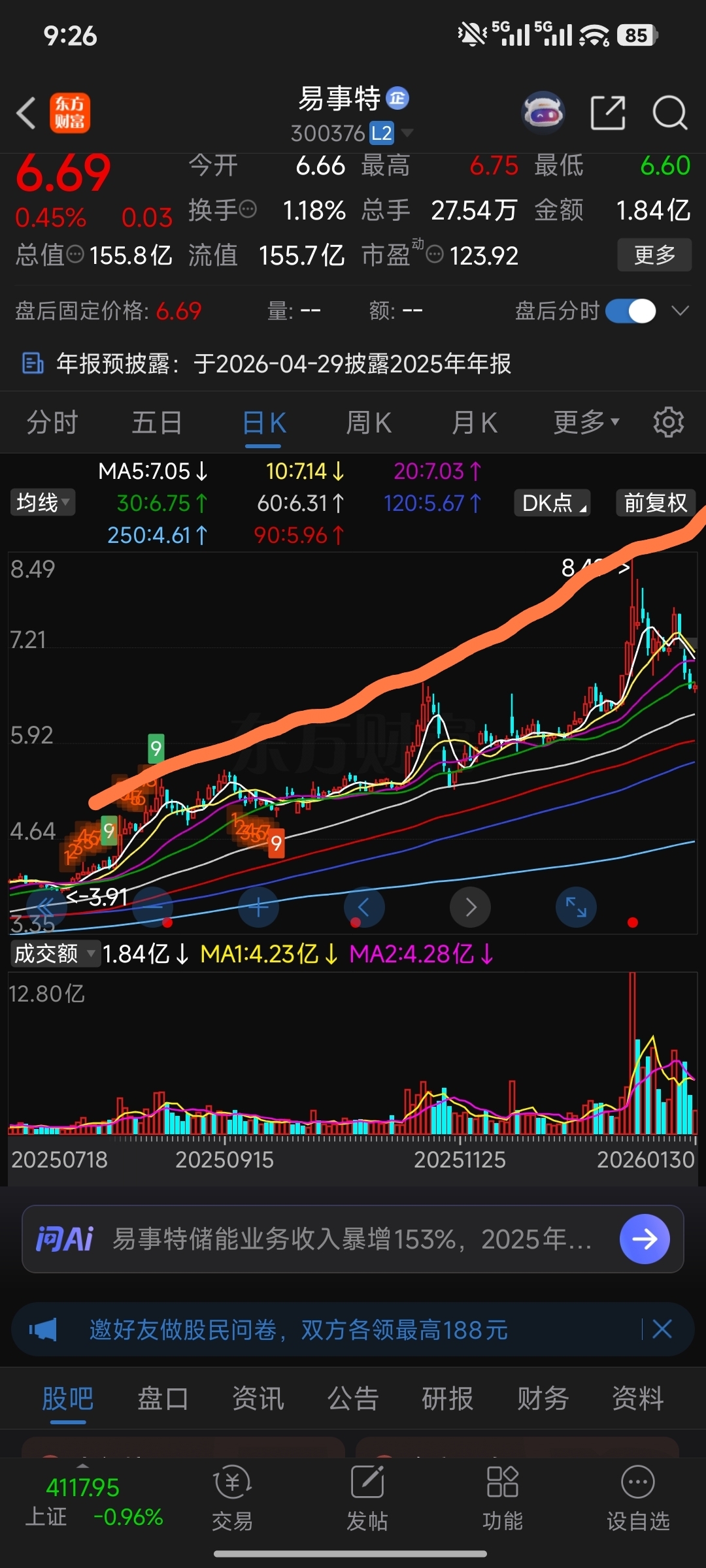
Task: Expand the after-hours panel chevron
Action: [x=681, y=311]
